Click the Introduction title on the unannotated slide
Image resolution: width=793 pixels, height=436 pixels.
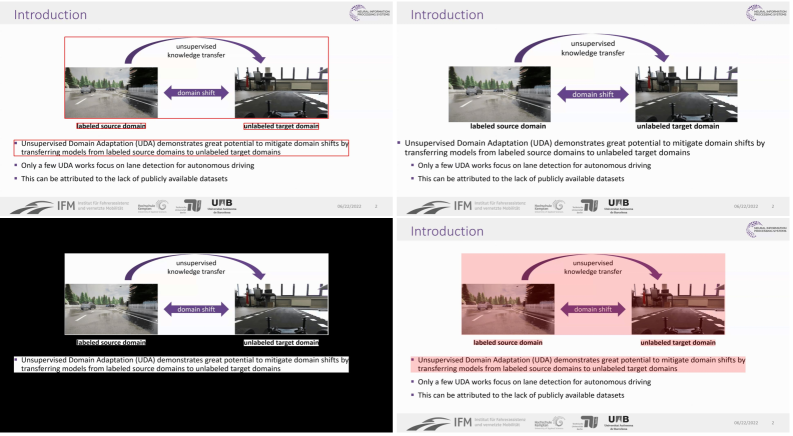tap(447, 15)
